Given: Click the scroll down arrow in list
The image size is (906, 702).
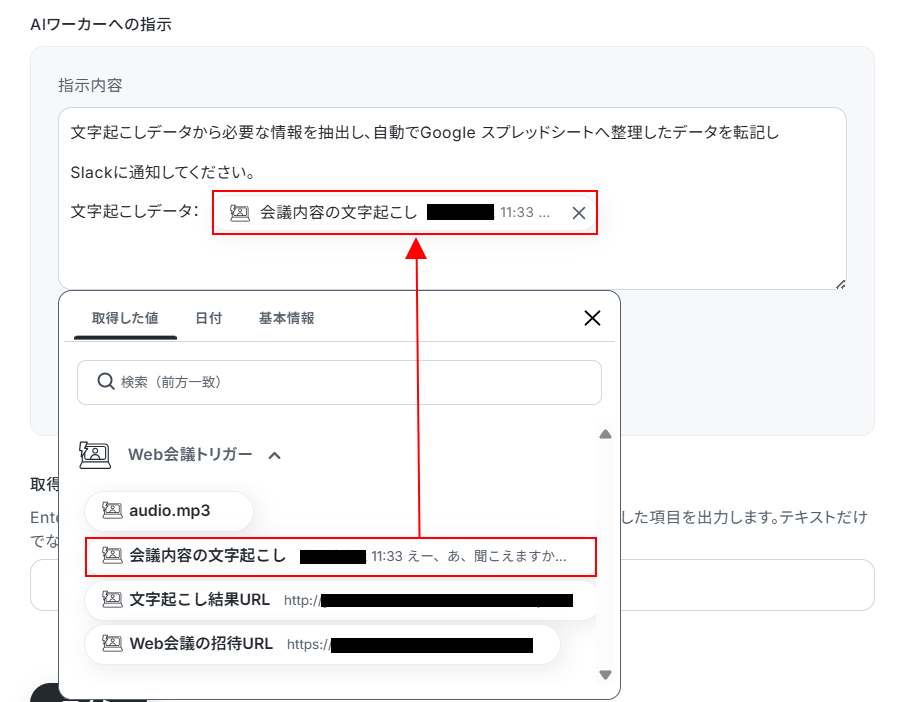Looking at the screenshot, I should tap(605, 674).
